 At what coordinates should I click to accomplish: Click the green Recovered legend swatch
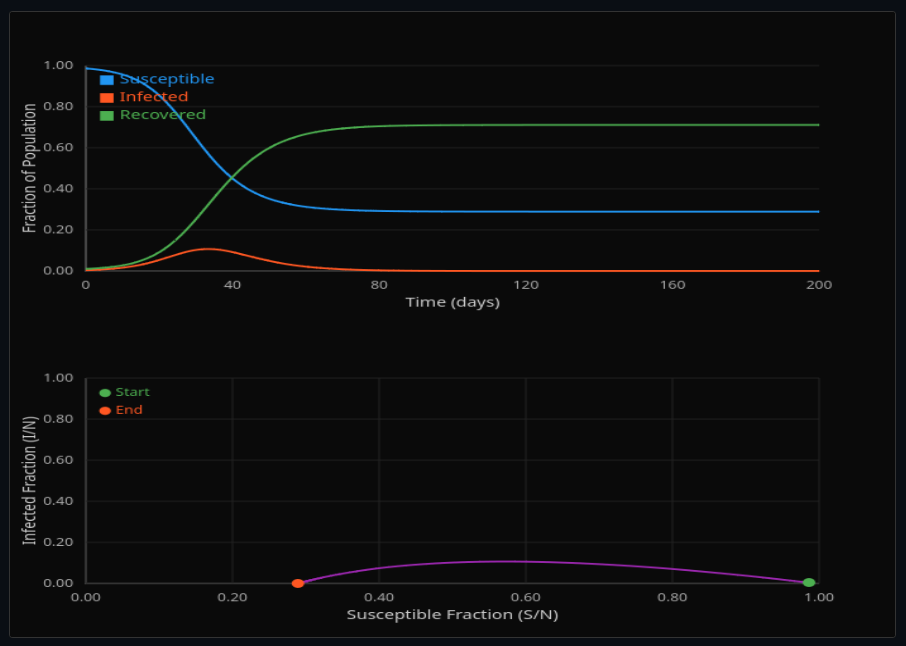106,115
